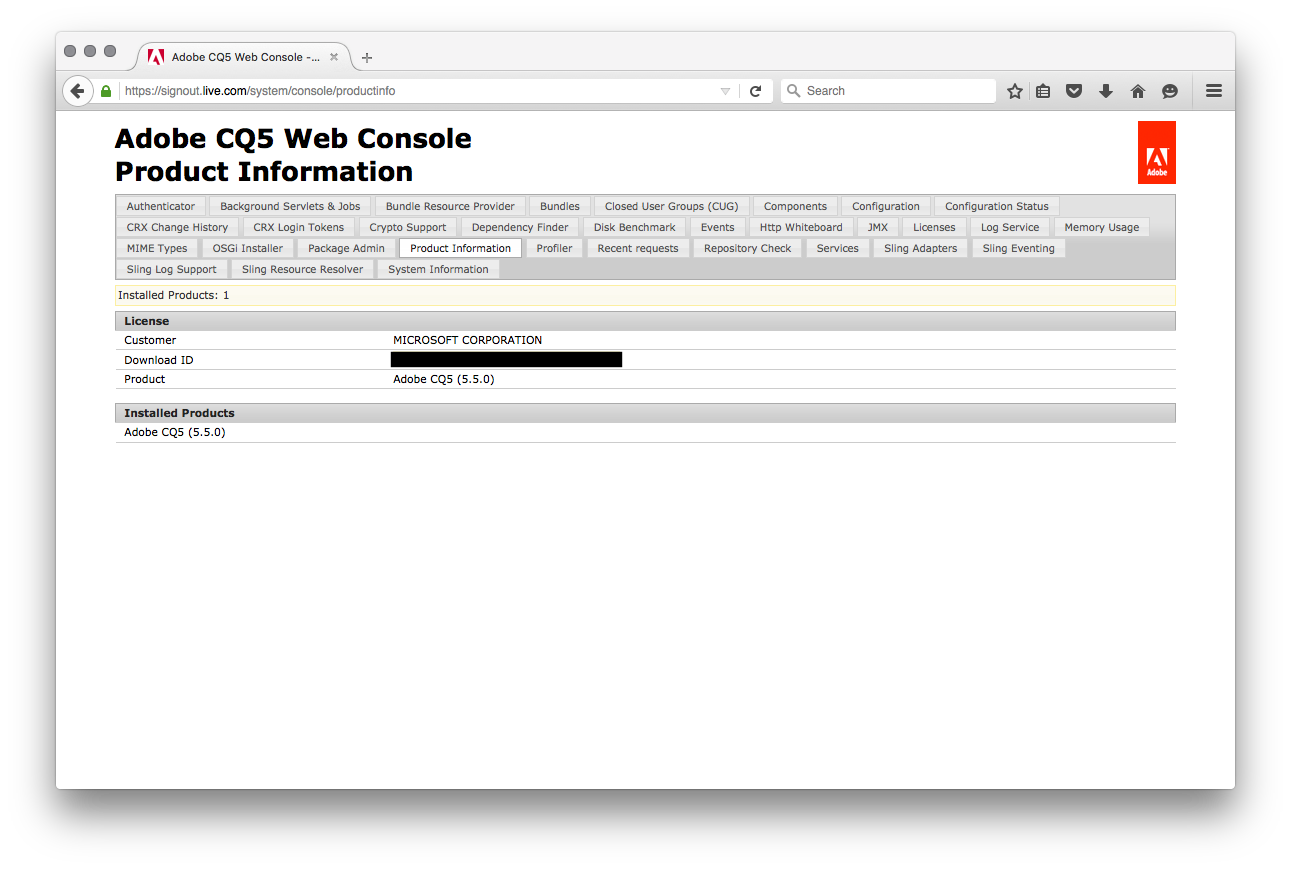Click the redacted Download ID value

click(x=507, y=360)
